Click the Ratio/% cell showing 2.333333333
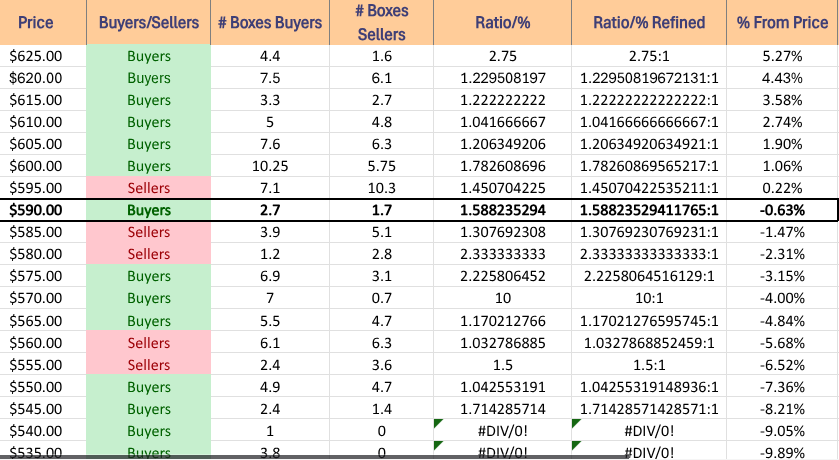The image size is (839, 460). click(503, 254)
